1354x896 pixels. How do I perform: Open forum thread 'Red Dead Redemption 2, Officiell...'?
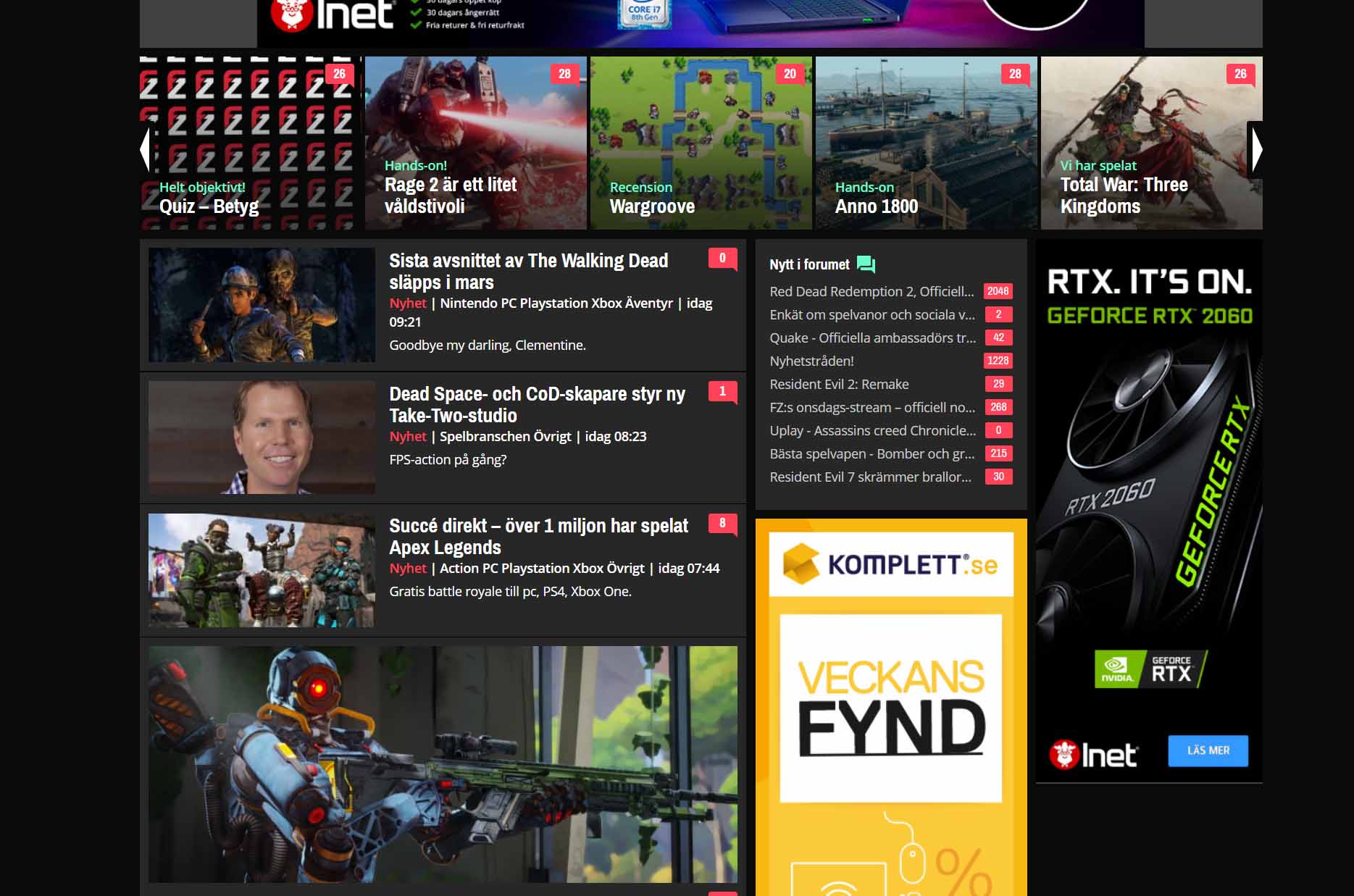[872, 291]
